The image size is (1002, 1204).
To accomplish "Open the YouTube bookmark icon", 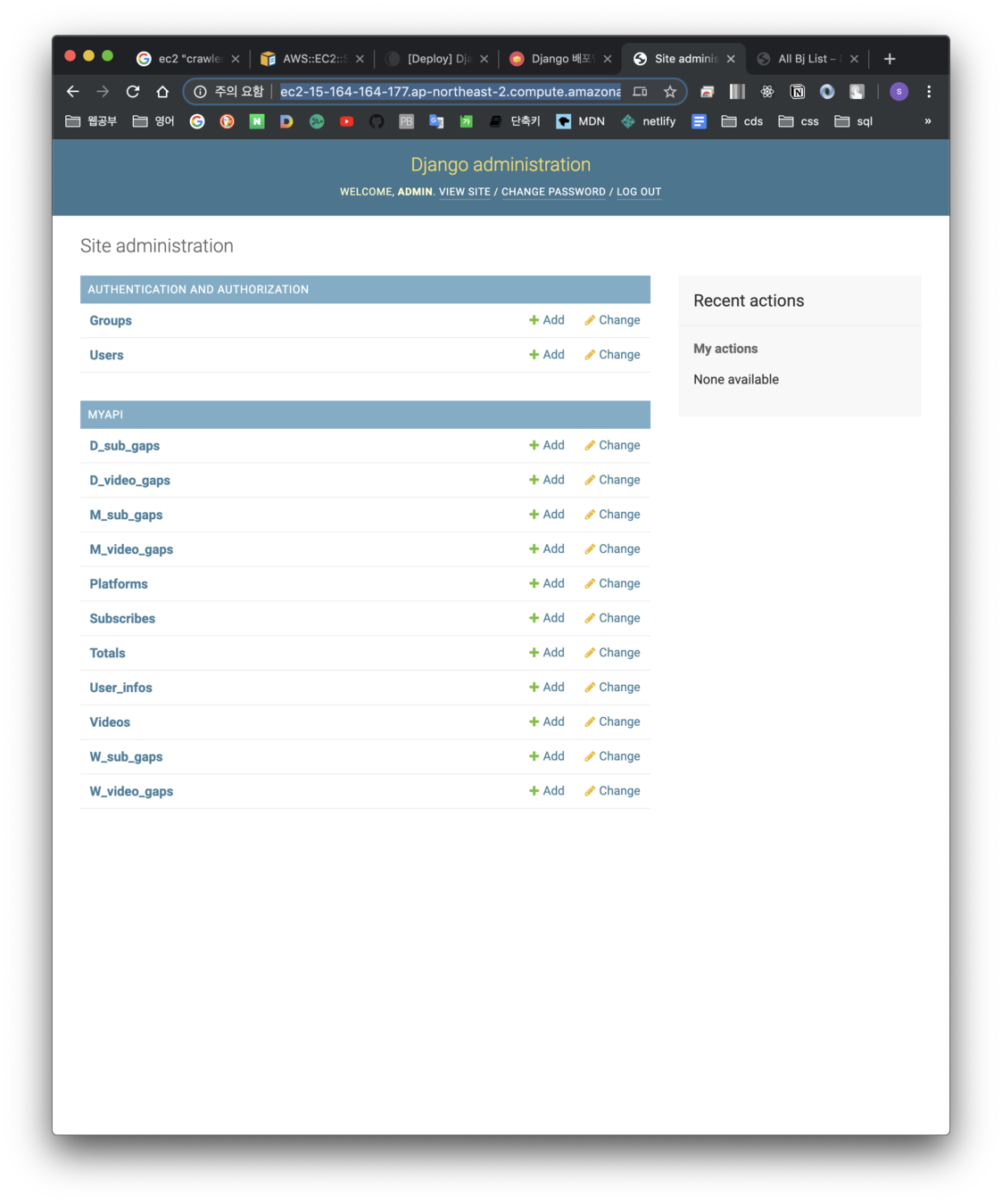I will coord(347,121).
